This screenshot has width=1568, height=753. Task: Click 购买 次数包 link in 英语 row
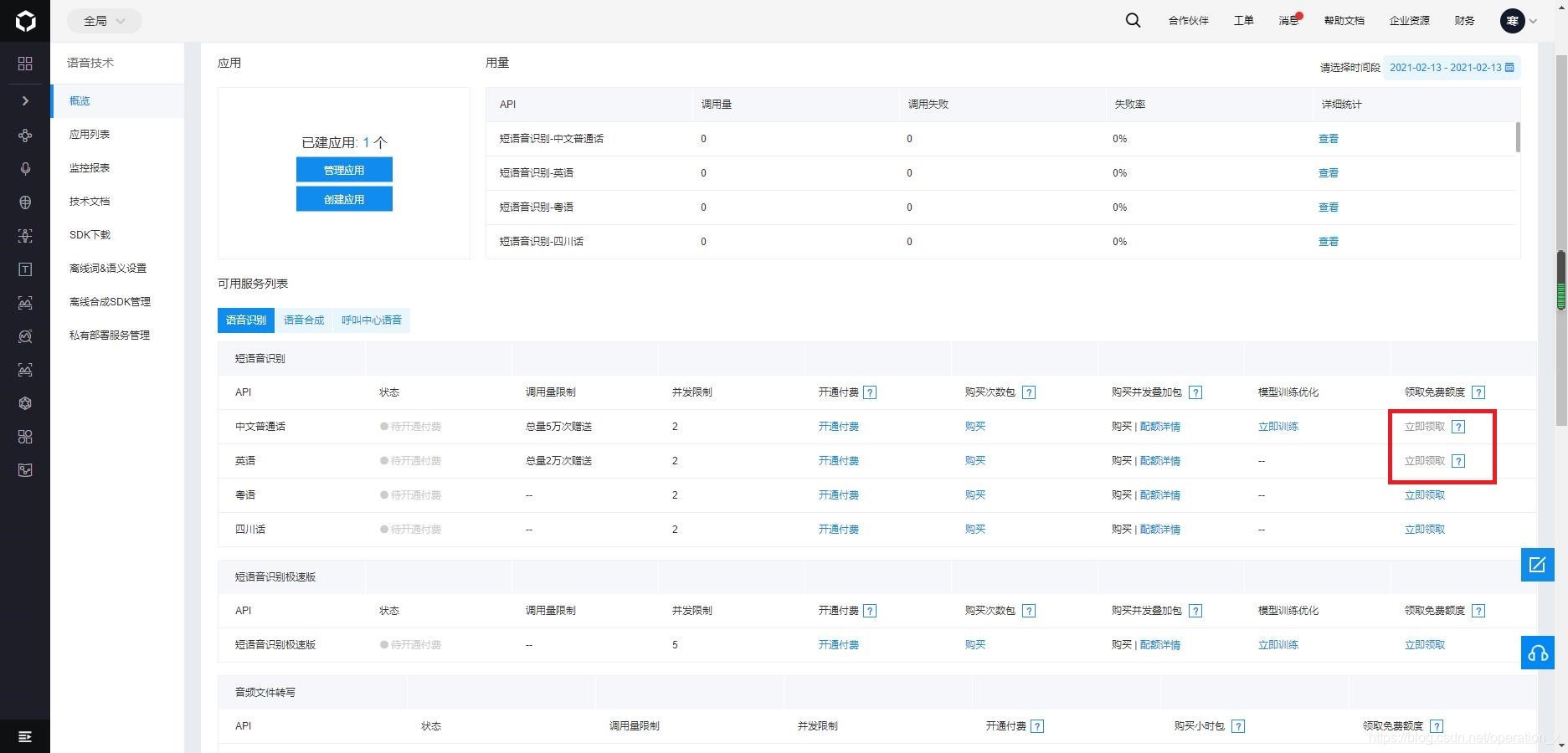tap(975, 461)
